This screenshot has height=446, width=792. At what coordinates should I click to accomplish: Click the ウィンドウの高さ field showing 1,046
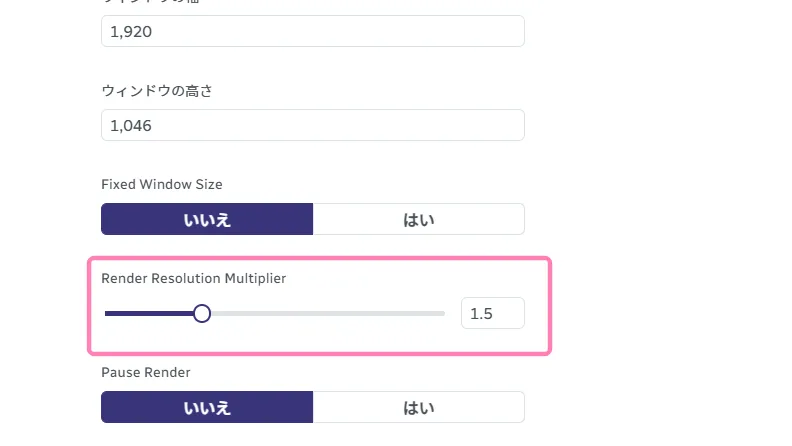(313, 125)
